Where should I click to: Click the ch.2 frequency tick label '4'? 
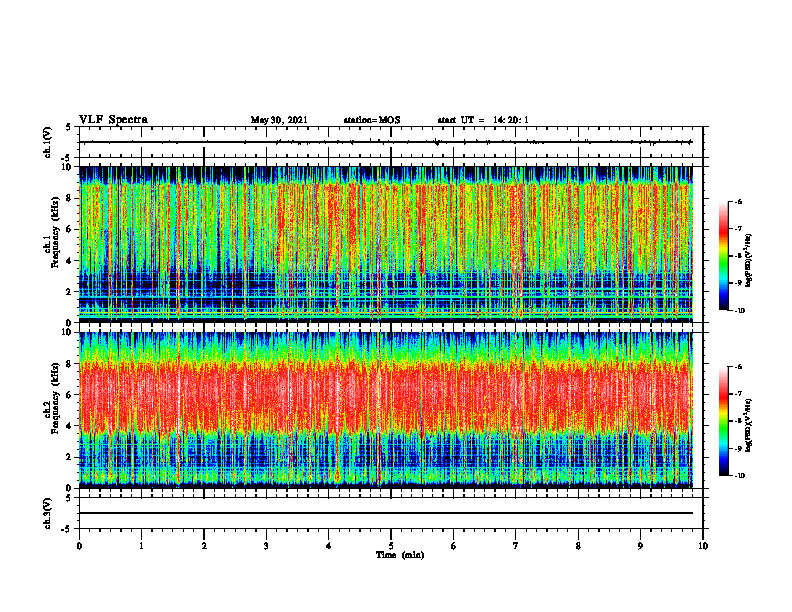click(70, 426)
